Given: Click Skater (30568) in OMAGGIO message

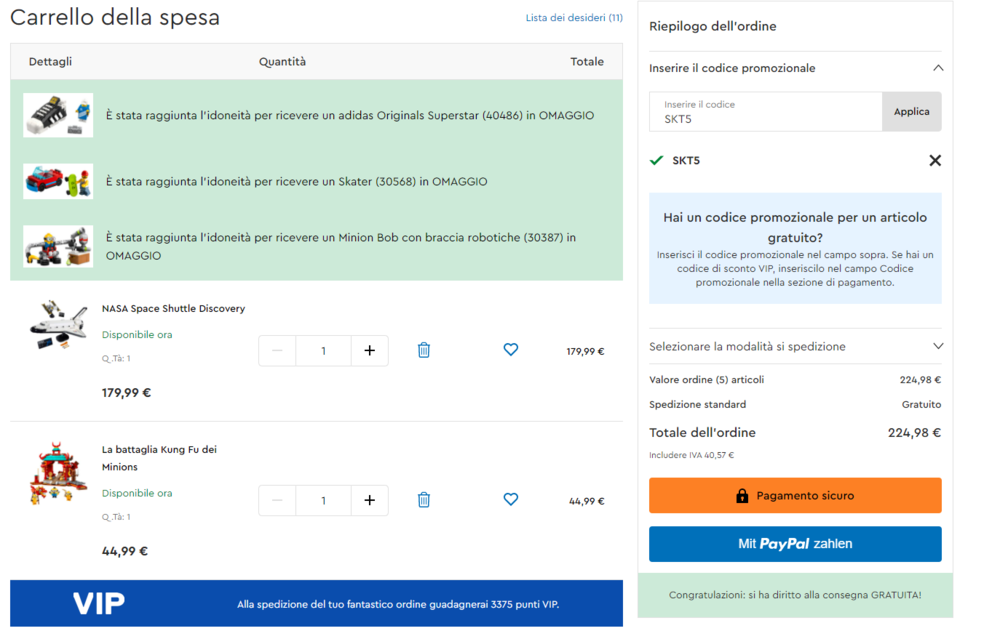Looking at the screenshot, I should 297,182.
